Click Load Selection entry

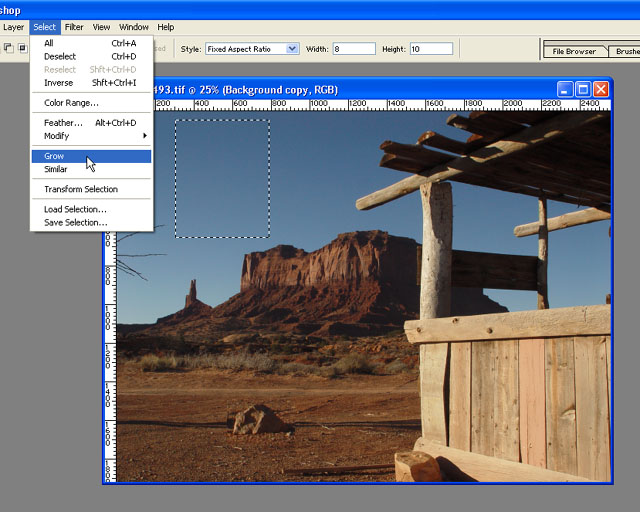(x=91, y=209)
